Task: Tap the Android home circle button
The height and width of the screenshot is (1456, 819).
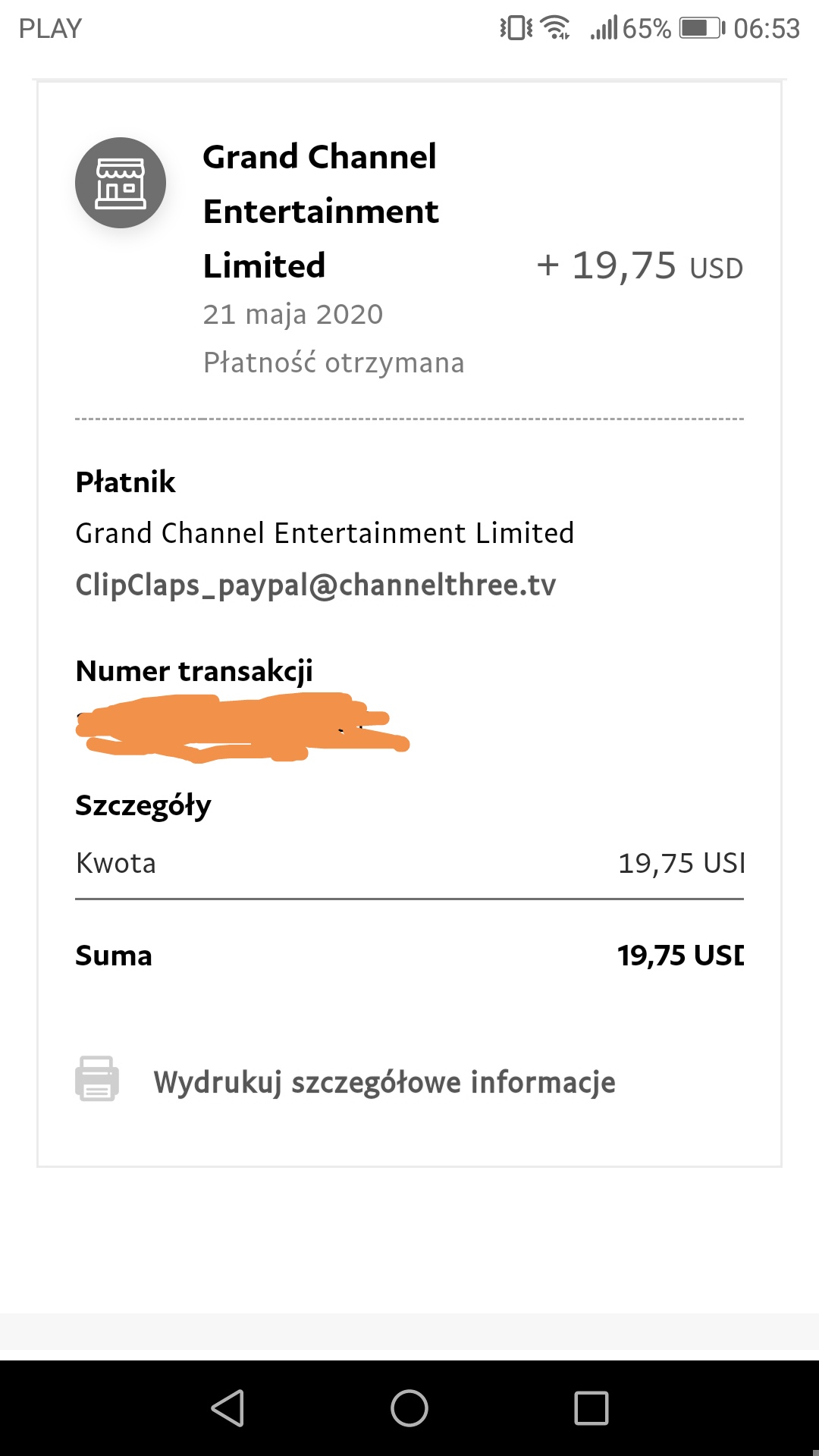Action: (409, 1408)
